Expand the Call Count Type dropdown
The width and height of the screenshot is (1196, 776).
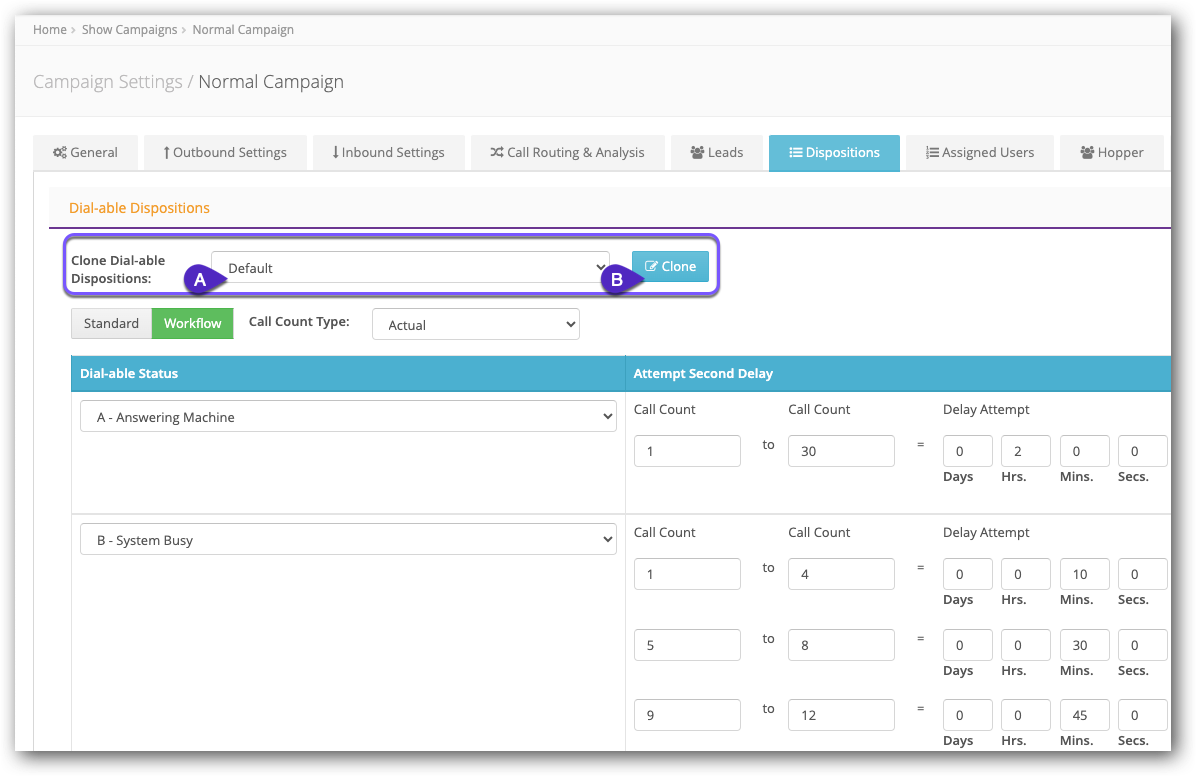(x=475, y=324)
